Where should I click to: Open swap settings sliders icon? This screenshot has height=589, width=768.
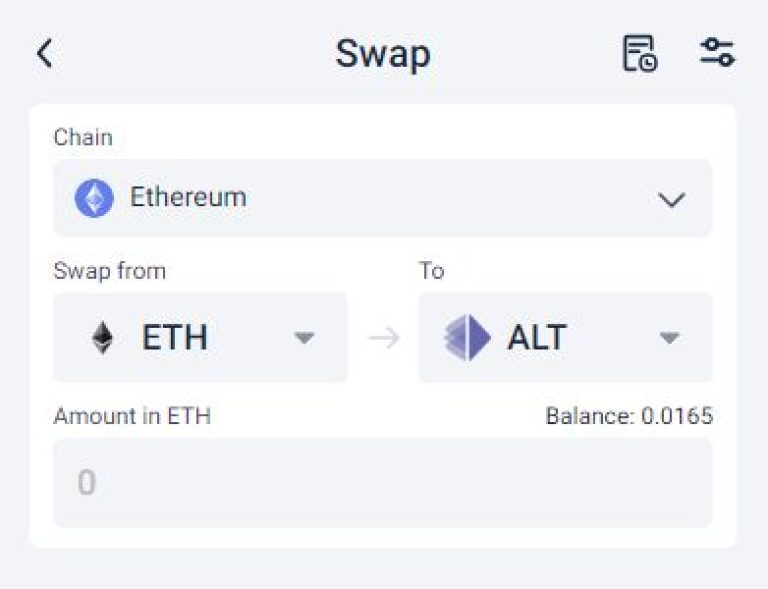pos(717,52)
